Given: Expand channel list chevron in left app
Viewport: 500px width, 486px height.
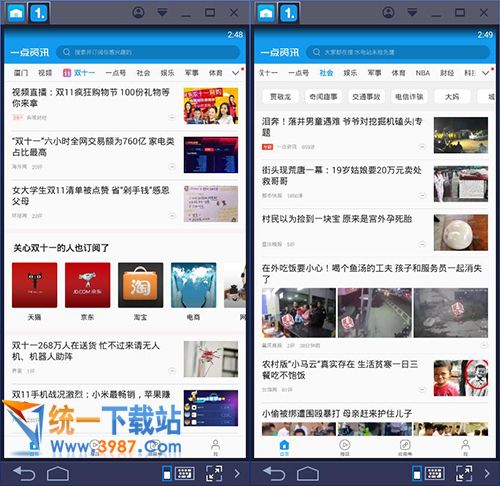Looking at the screenshot, I should (x=236, y=73).
